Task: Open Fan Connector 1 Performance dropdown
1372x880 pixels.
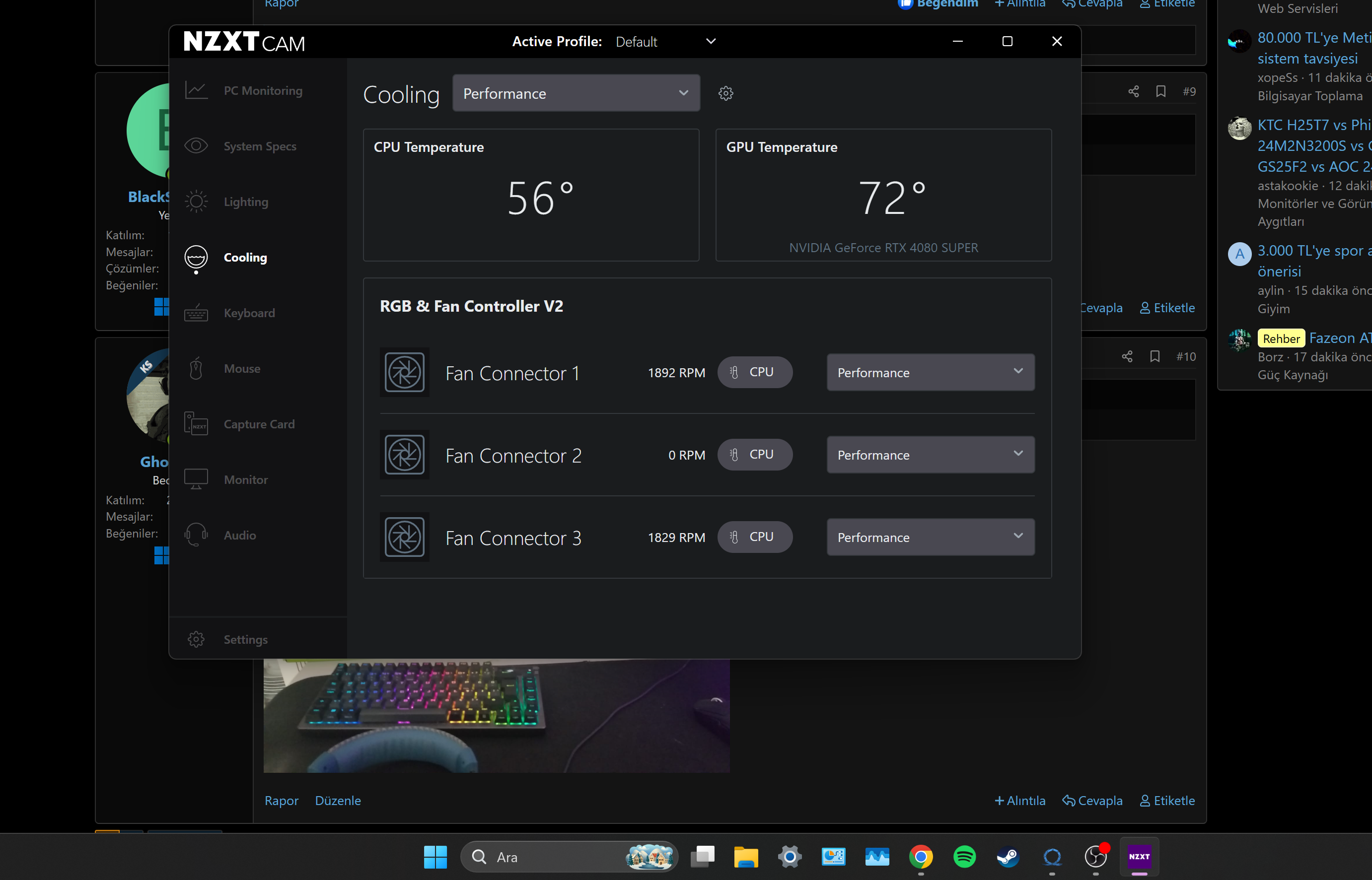Action: 930,372
